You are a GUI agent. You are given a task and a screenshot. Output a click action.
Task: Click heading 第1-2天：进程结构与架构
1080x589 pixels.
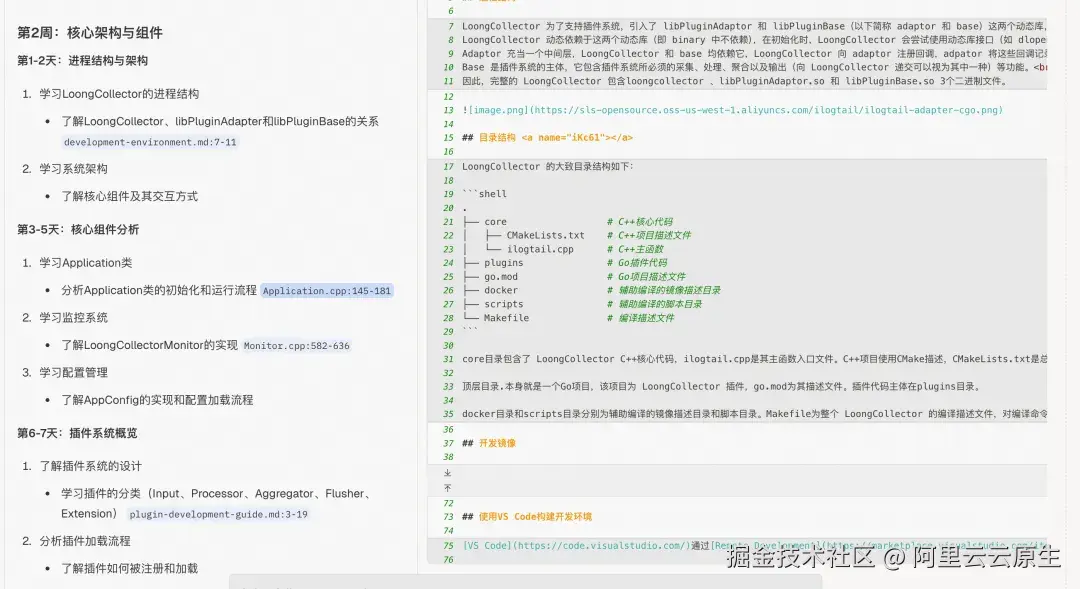click(x=83, y=61)
